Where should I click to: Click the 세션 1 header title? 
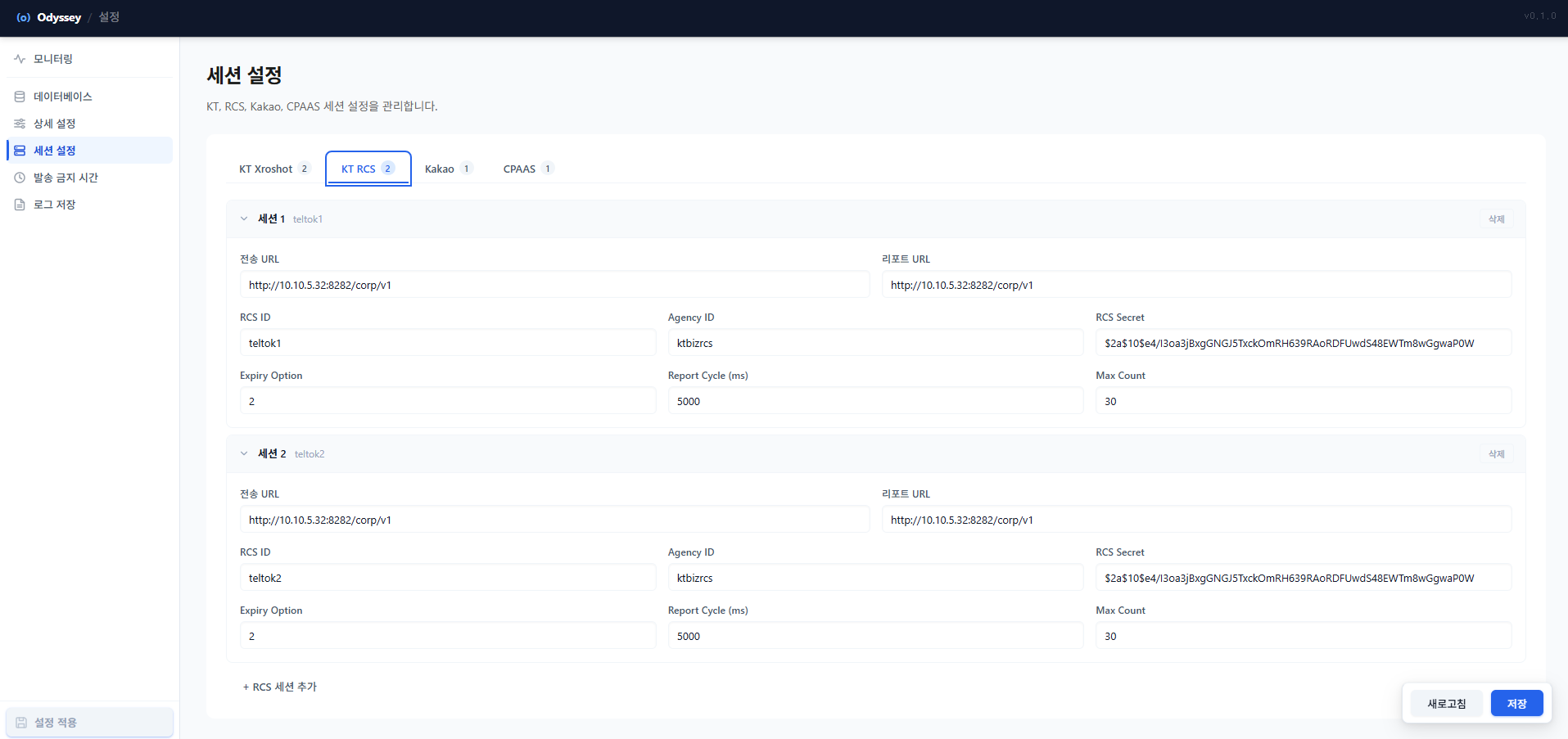click(x=272, y=219)
